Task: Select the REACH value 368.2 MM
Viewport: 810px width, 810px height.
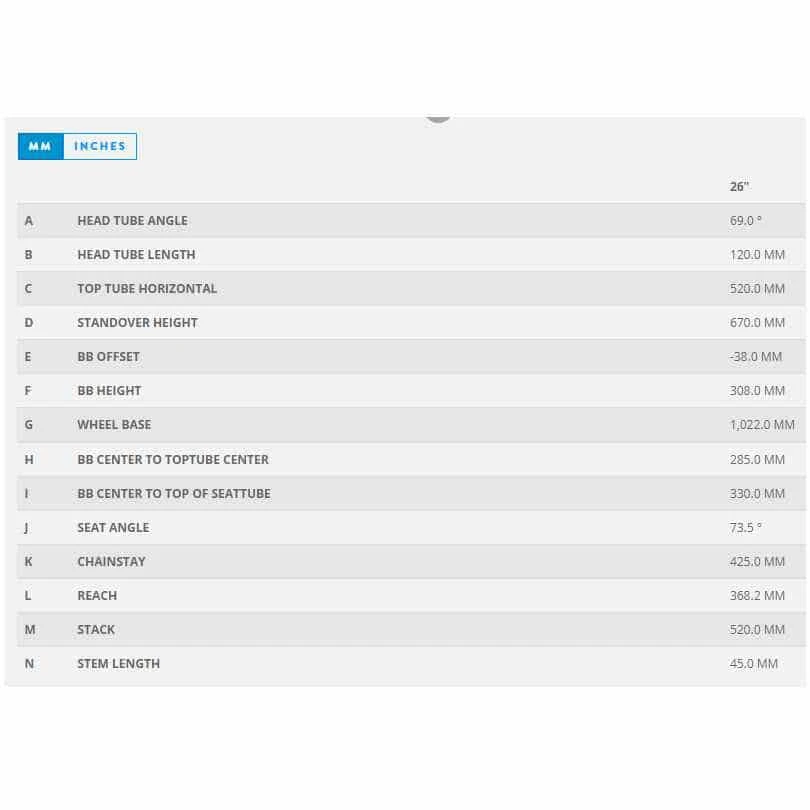Action: pyautogui.click(x=757, y=595)
